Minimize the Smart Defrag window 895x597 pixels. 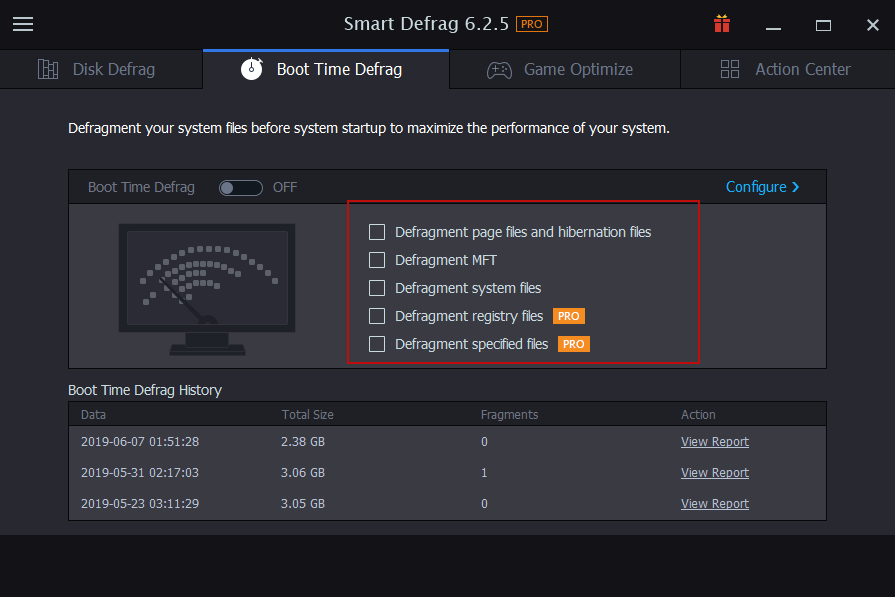(x=773, y=26)
